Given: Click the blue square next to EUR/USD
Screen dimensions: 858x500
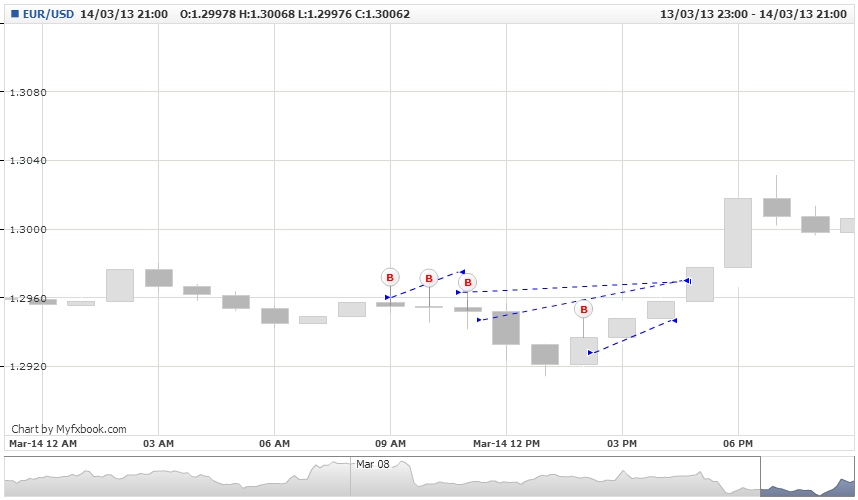Looking at the screenshot, I should [15, 14].
